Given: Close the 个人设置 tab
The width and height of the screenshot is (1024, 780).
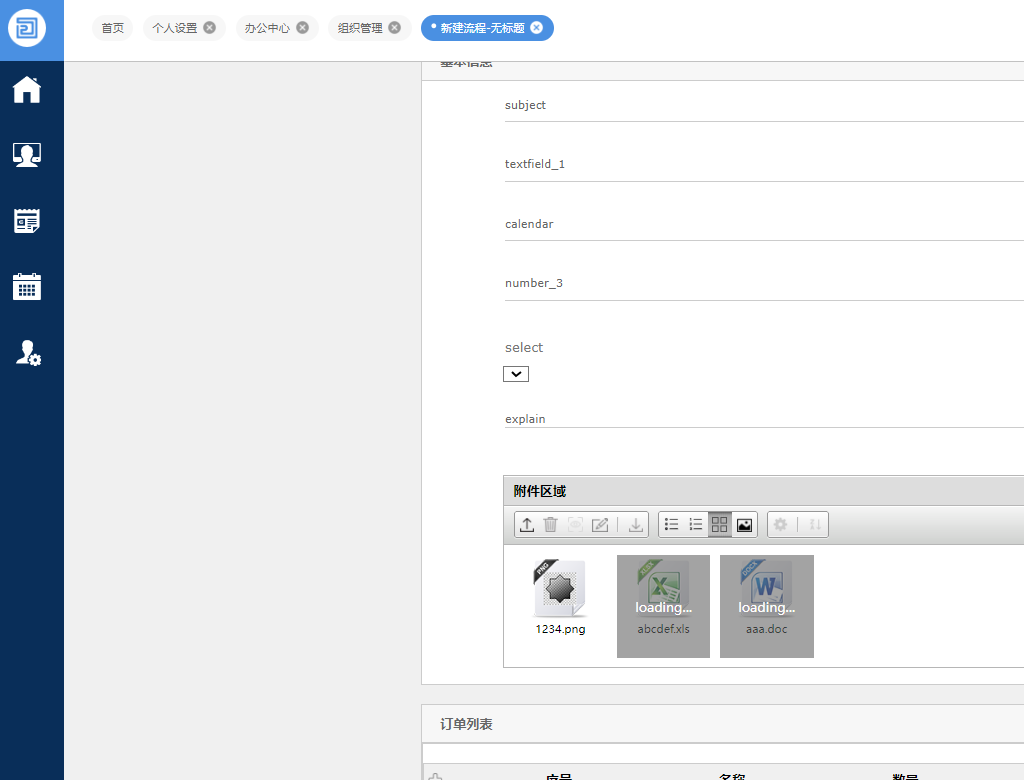Looking at the screenshot, I should point(209,28).
